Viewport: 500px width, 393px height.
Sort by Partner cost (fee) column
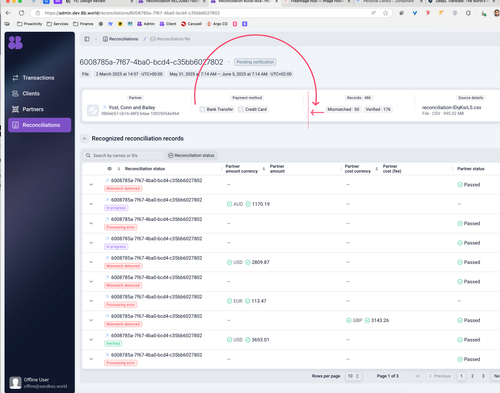pyautogui.click(x=392, y=169)
